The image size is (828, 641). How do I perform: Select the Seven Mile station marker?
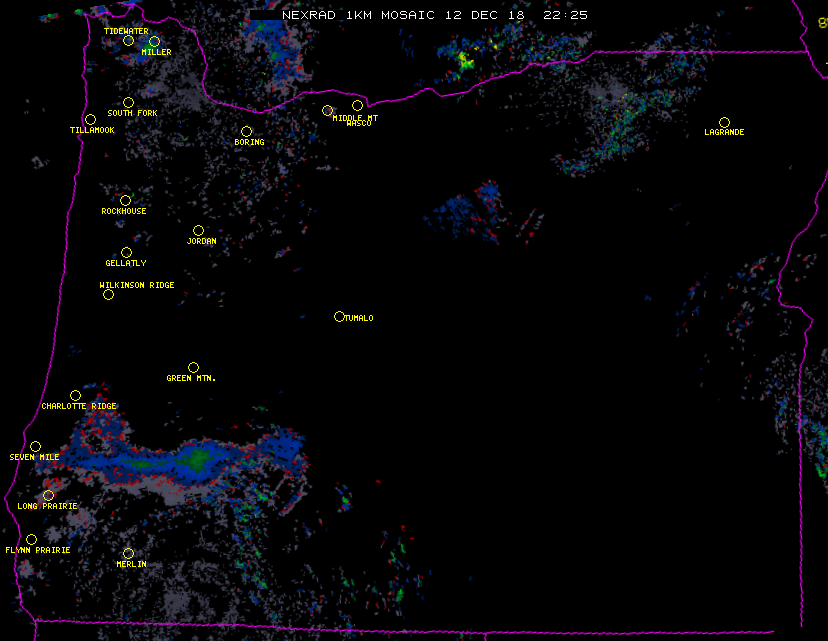[x=35, y=447]
